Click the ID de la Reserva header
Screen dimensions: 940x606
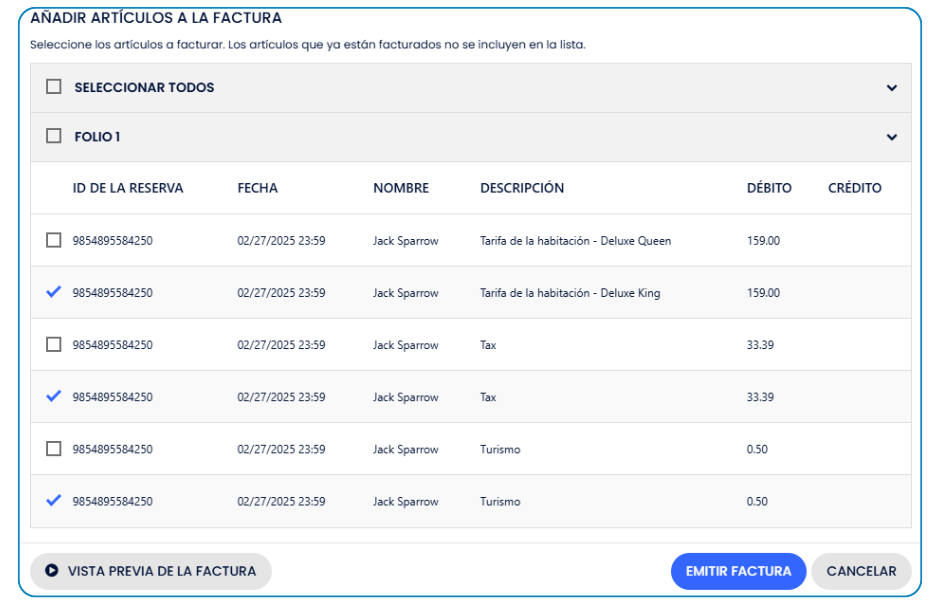click(128, 188)
